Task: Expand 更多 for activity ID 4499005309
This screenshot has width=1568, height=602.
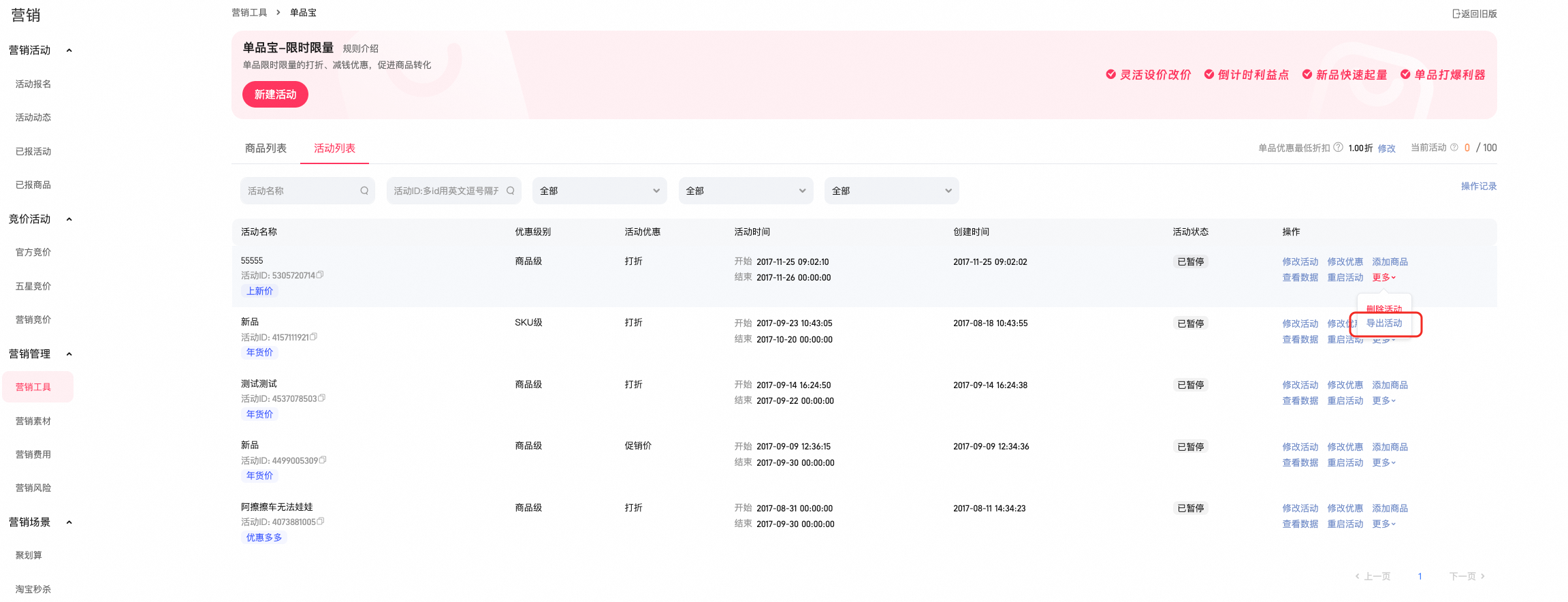Action: click(x=1384, y=462)
